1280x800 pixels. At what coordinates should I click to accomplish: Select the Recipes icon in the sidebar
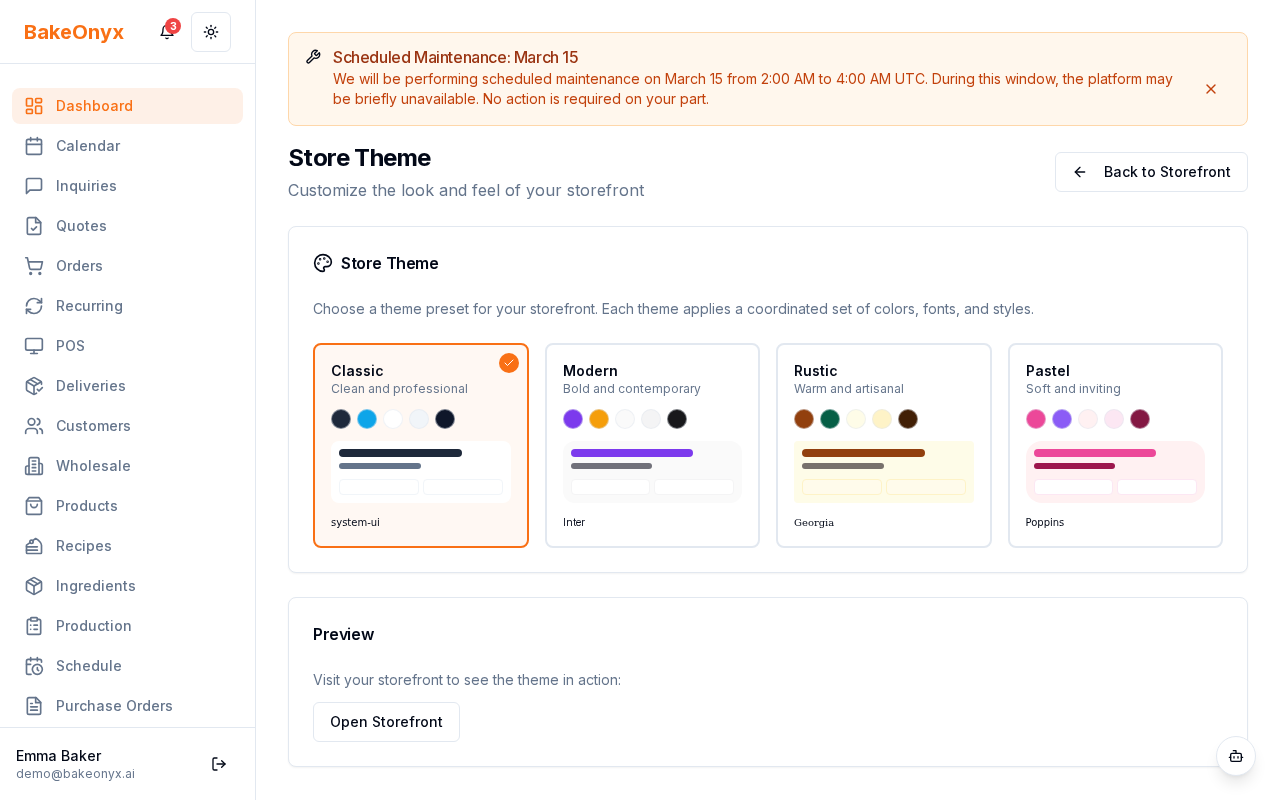[34, 546]
